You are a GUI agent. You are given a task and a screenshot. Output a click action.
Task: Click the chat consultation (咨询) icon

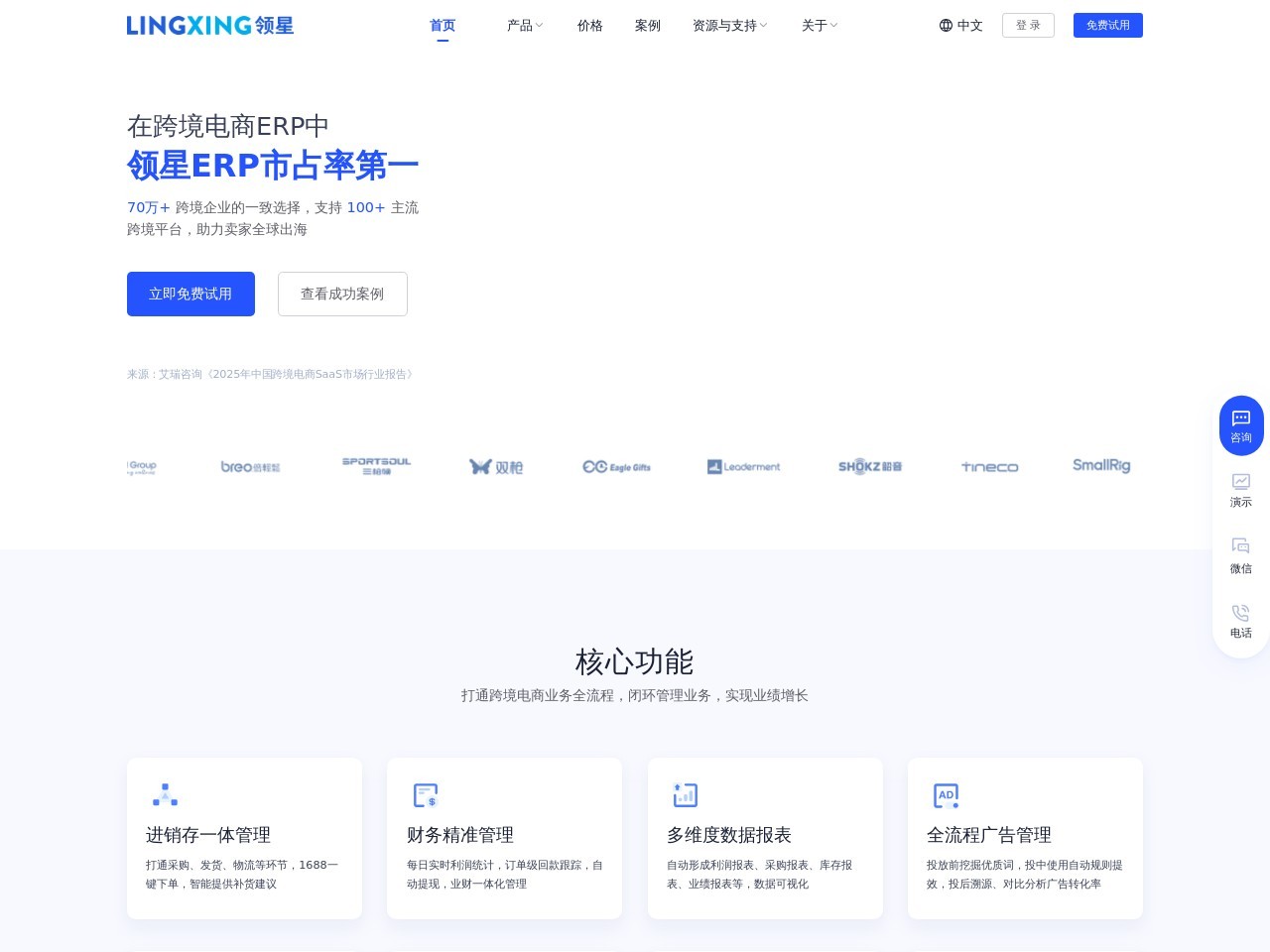1240,419
